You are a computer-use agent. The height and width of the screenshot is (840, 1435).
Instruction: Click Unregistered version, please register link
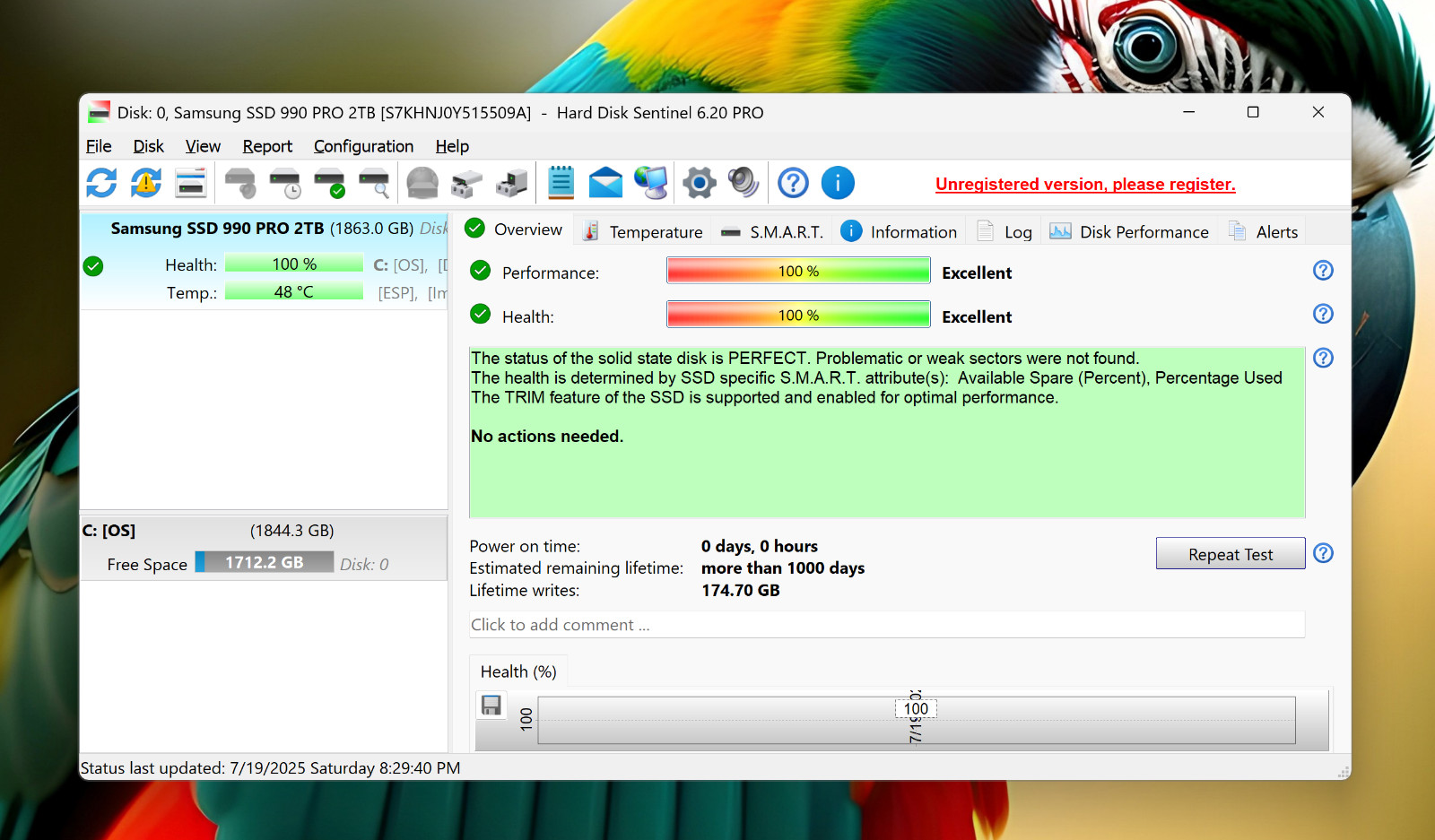pyautogui.click(x=1085, y=184)
